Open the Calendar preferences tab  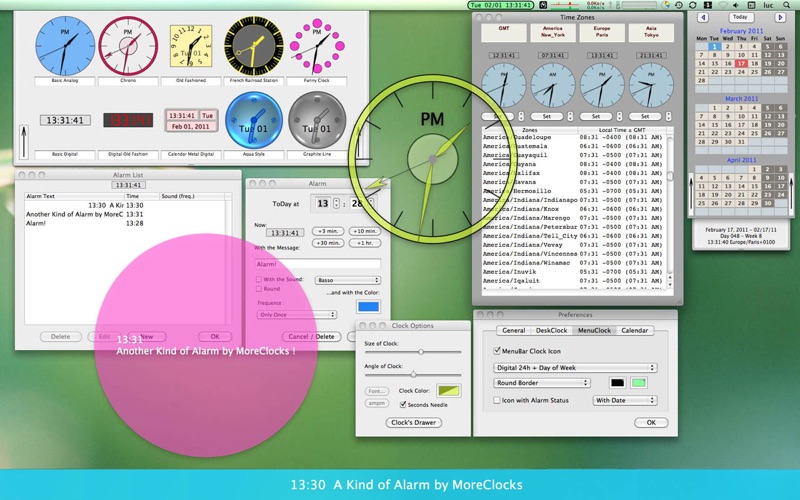pyautogui.click(x=635, y=331)
